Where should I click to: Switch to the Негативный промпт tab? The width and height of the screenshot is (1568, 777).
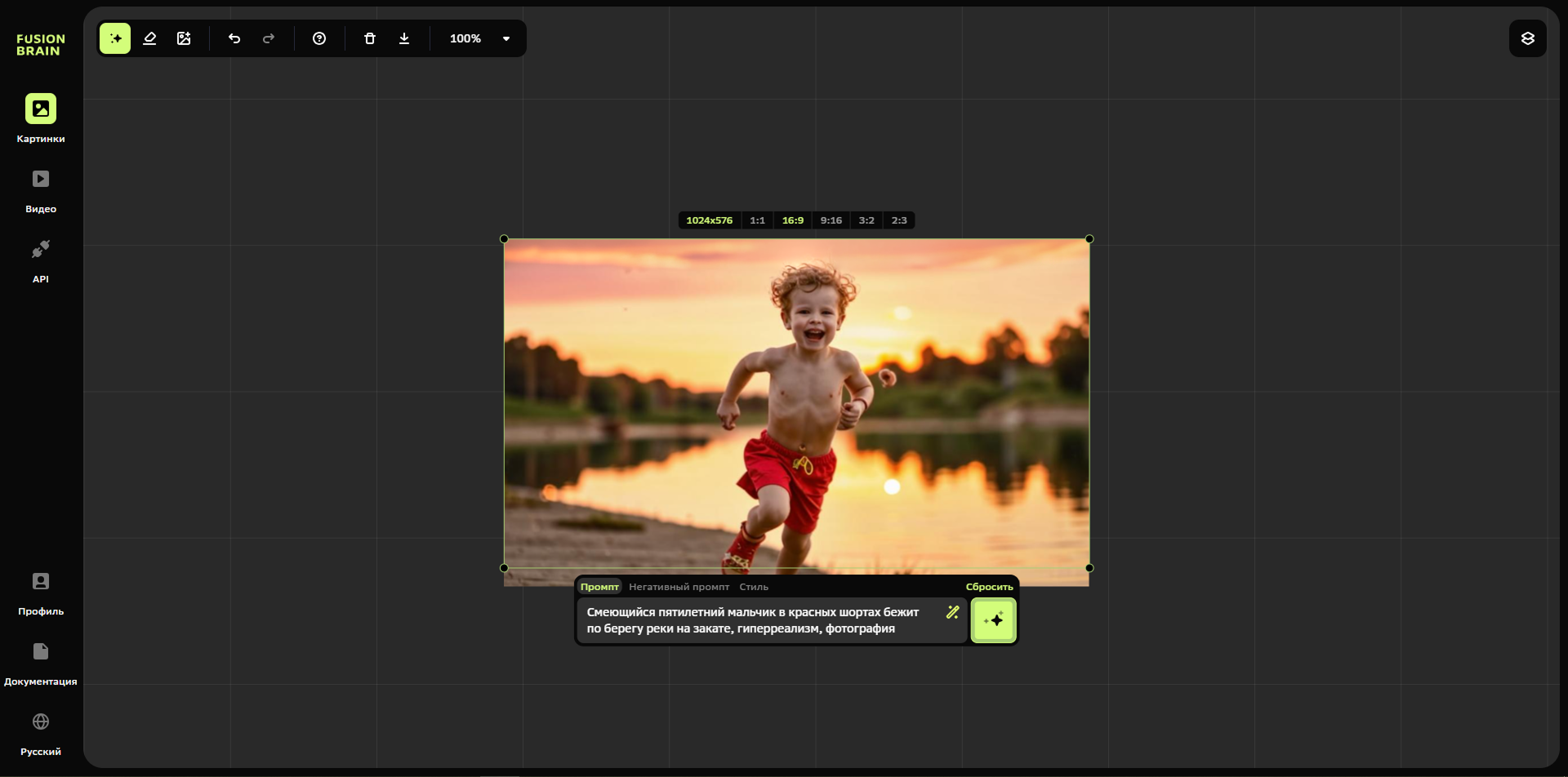679,587
